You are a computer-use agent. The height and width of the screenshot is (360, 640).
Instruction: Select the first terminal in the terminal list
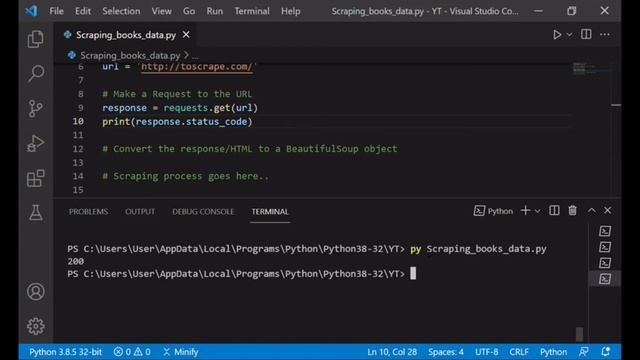tap(605, 231)
